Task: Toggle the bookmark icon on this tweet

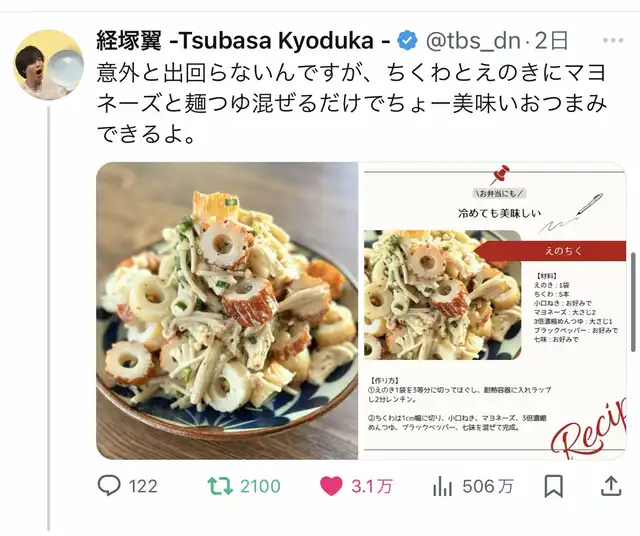Action: 554,486
